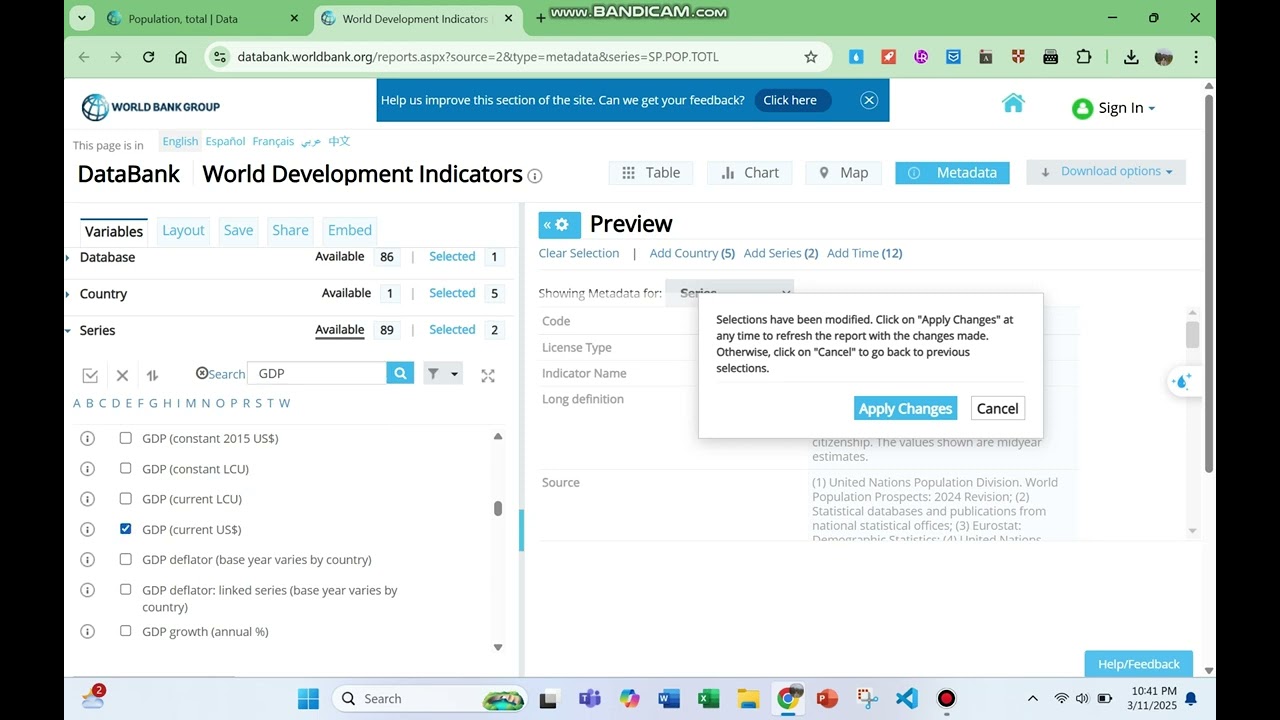The width and height of the screenshot is (1280, 720).
Task: Open info for GDP (constant LCU)
Action: tap(87, 469)
